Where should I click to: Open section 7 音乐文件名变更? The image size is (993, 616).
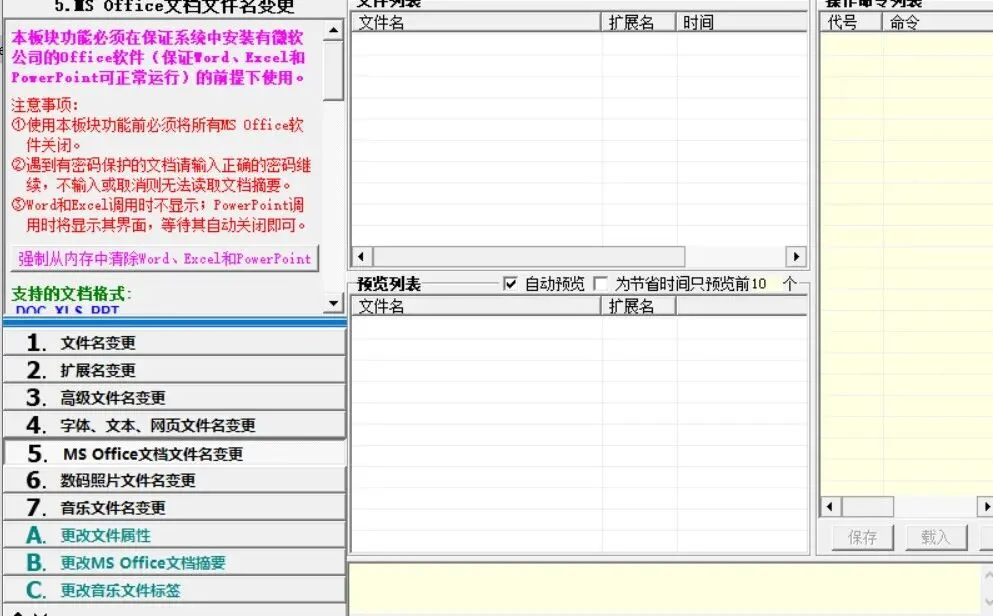174,507
